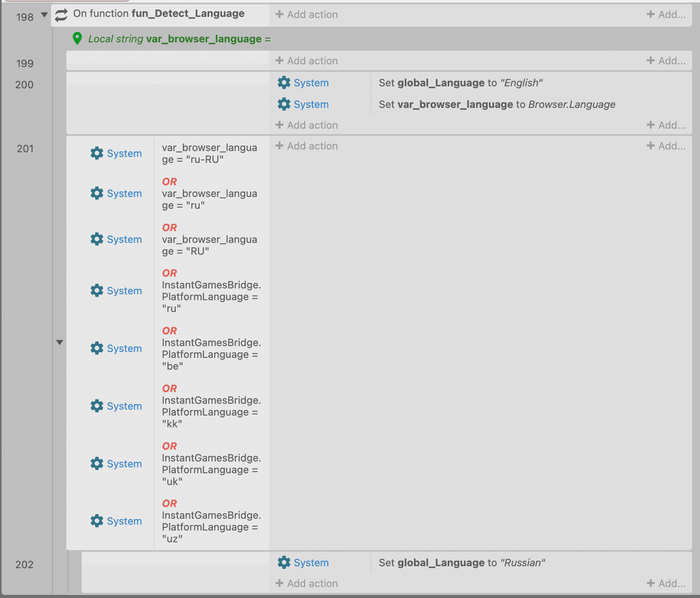Add action on event 199 row
This screenshot has width=700, height=598.
point(307,61)
